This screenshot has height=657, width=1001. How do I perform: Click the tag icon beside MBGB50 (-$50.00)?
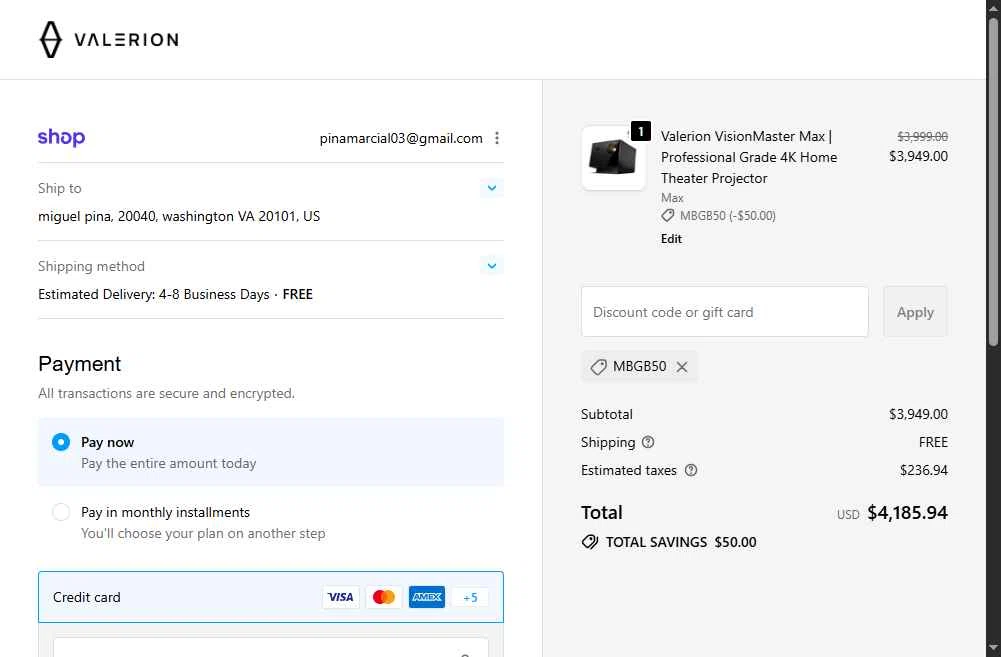[x=668, y=216]
